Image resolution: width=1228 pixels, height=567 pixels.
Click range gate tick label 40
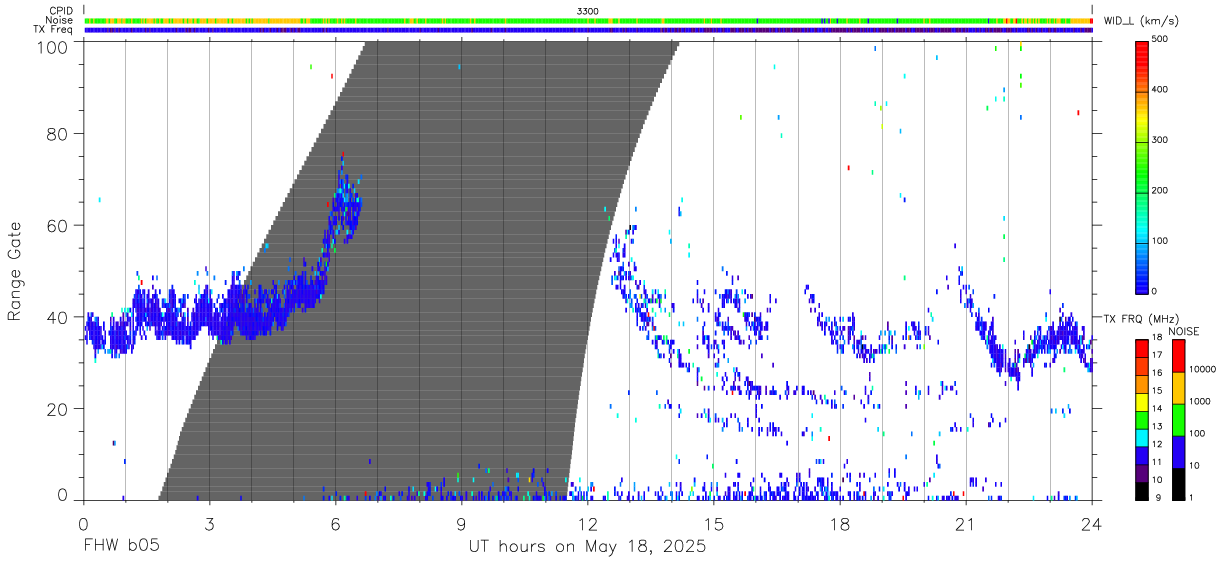point(57,317)
